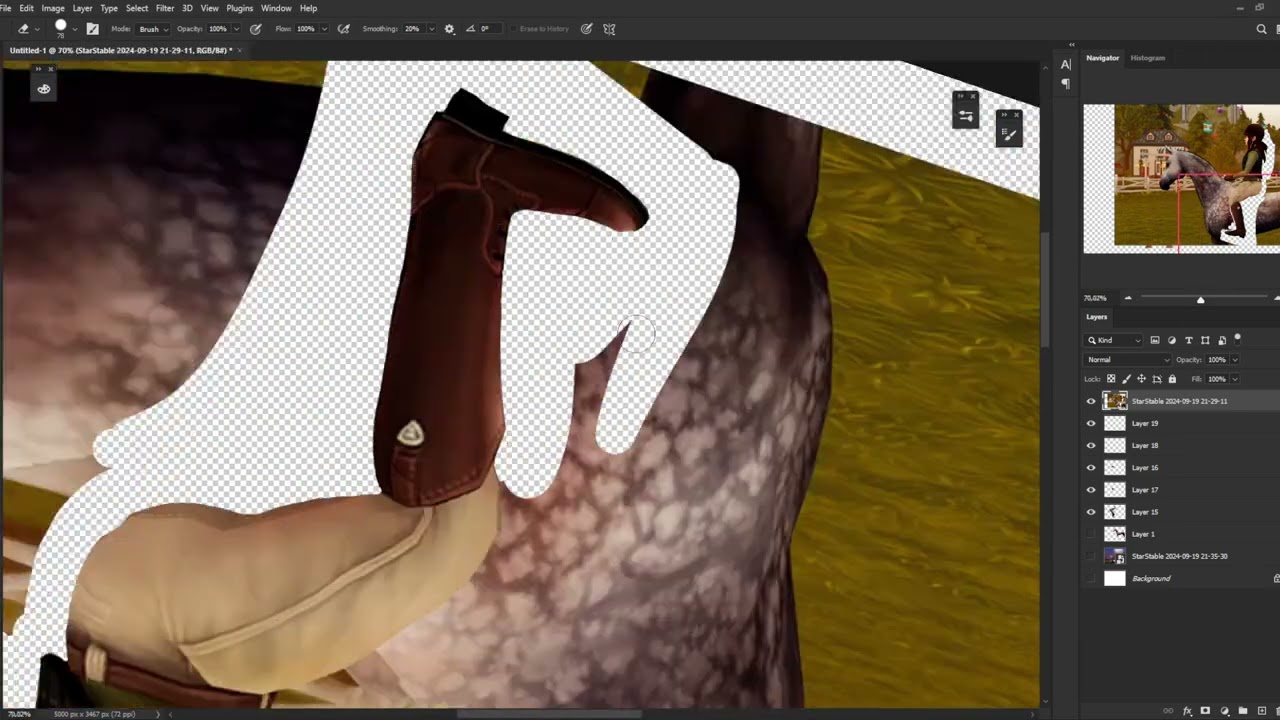This screenshot has height=720, width=1280.
Task: Lock image pixels brush icon
Action: (x=1126, y=379)
